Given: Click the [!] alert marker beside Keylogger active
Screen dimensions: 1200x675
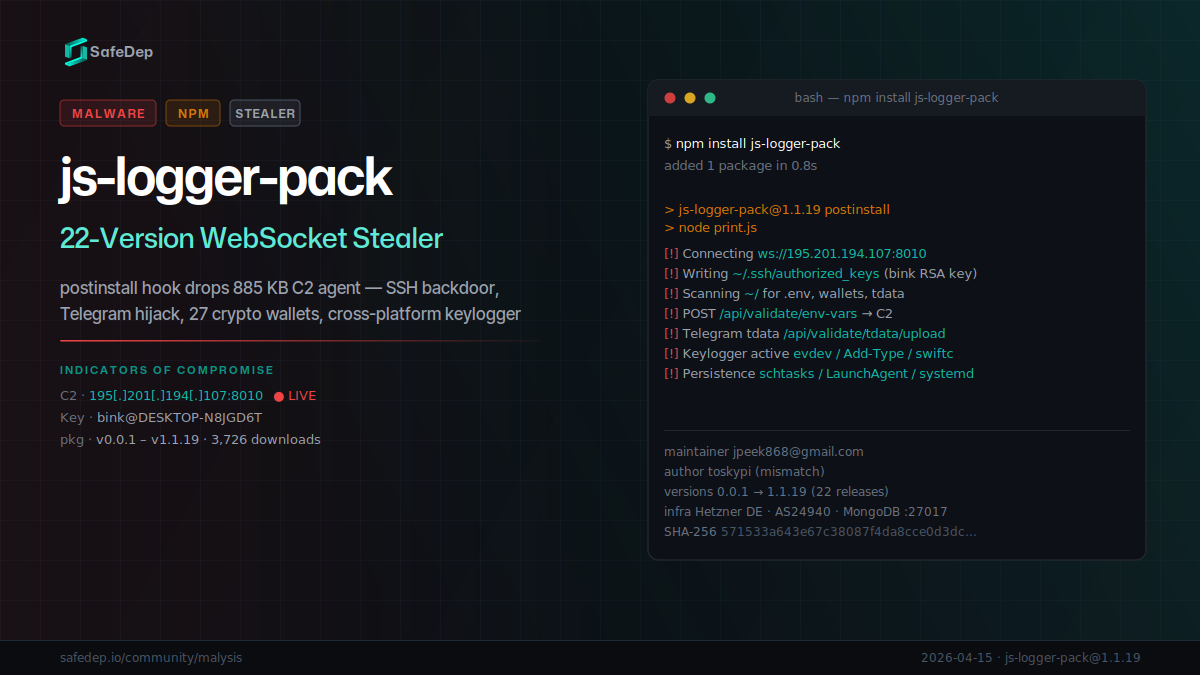Looking at the screenshot, I should click(670, 353).
